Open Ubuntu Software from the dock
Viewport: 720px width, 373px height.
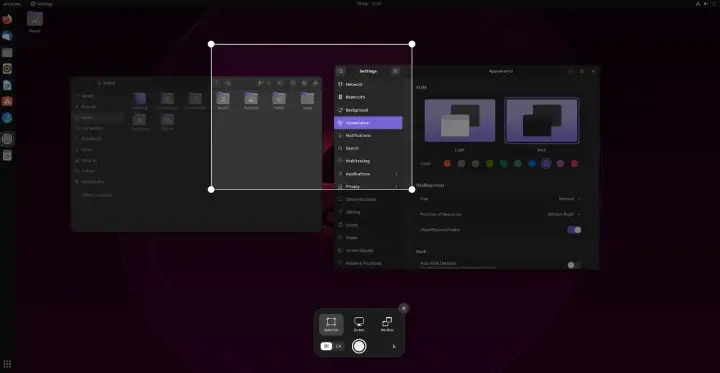pos(7,102)
